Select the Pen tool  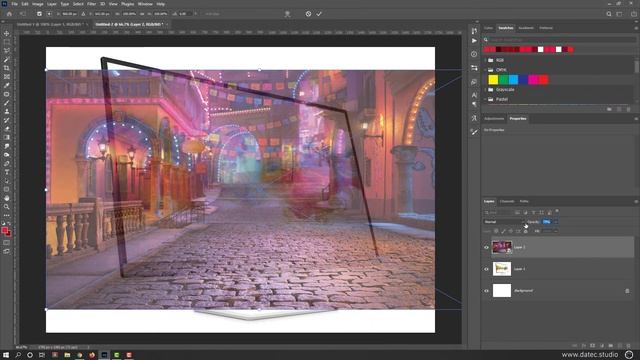[x=7, y=164]
